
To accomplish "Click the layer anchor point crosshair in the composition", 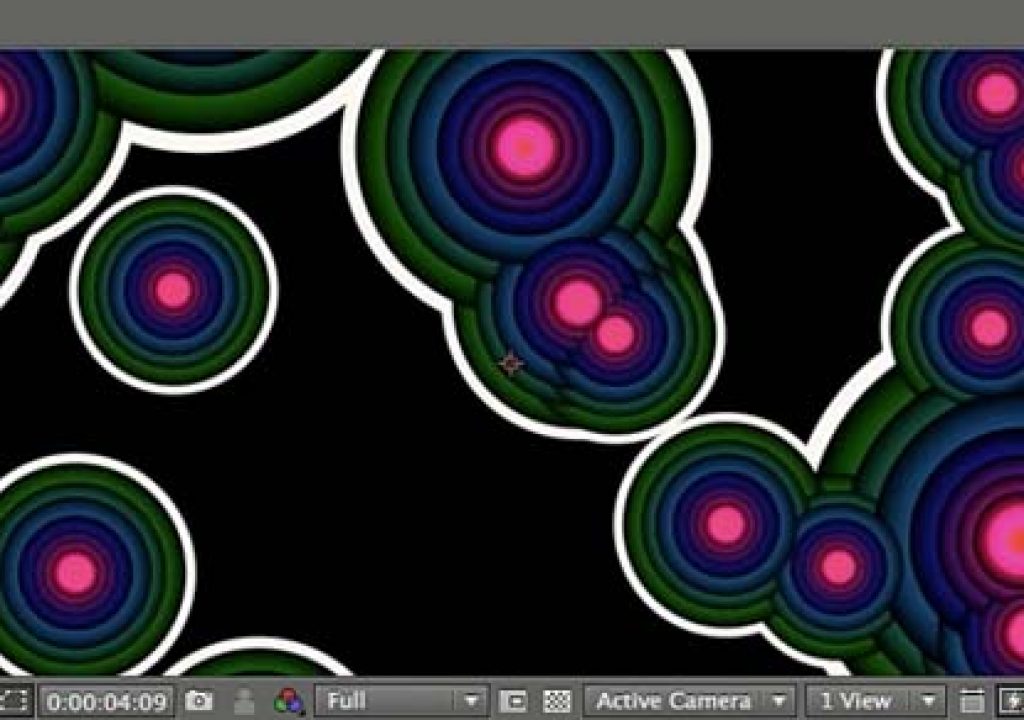I will click(x=511, y=364).
